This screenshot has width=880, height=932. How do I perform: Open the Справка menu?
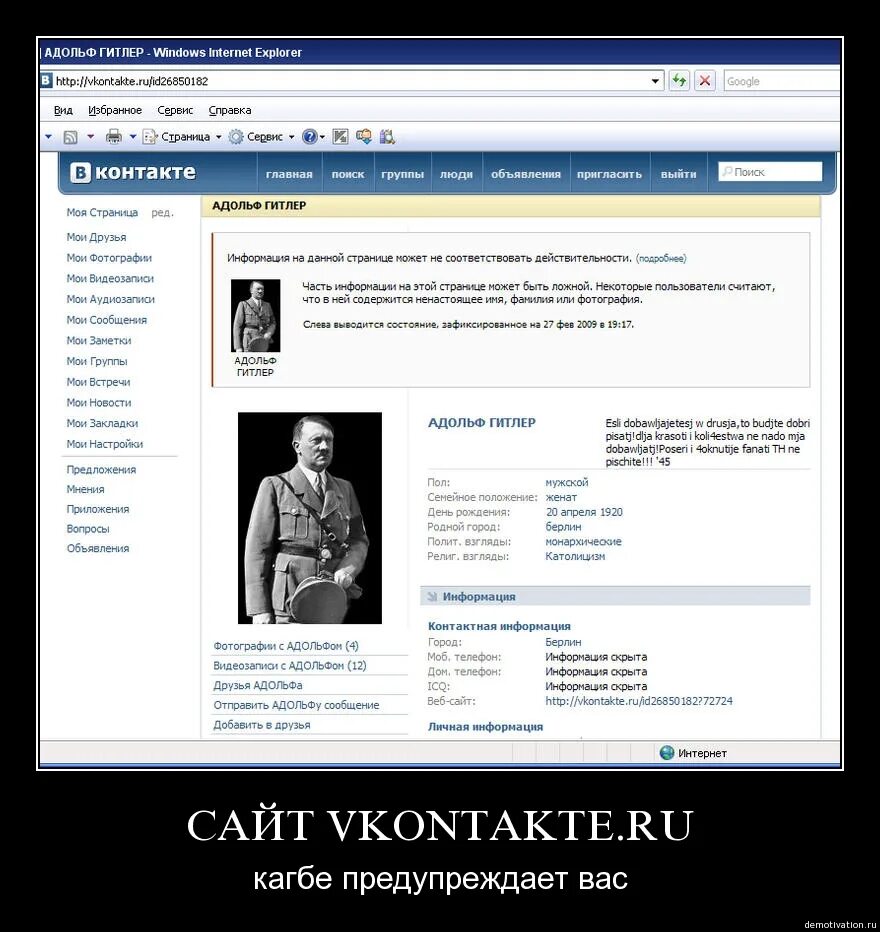(229, 110)
